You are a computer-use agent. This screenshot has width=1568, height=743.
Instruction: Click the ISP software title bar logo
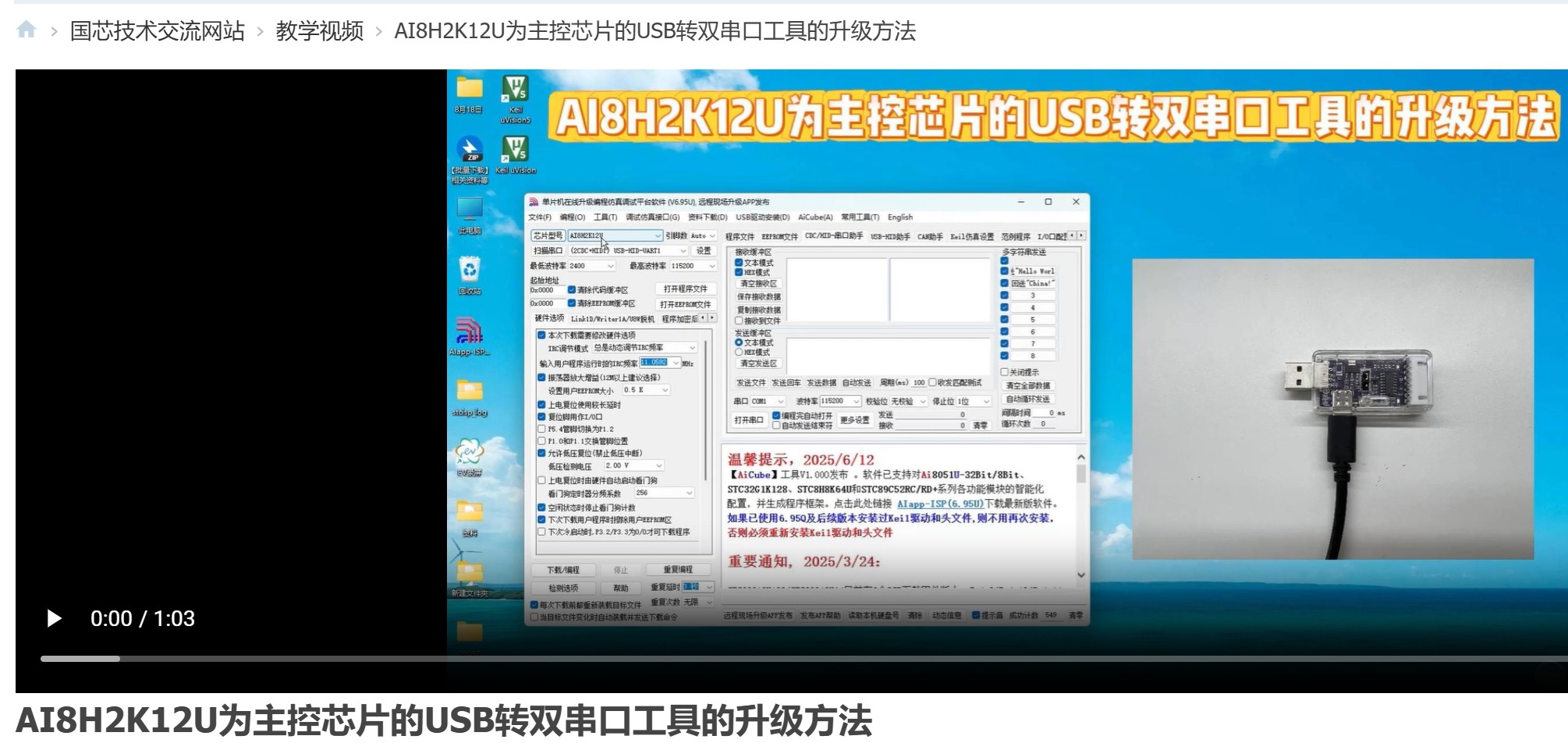tap(534, 202)
